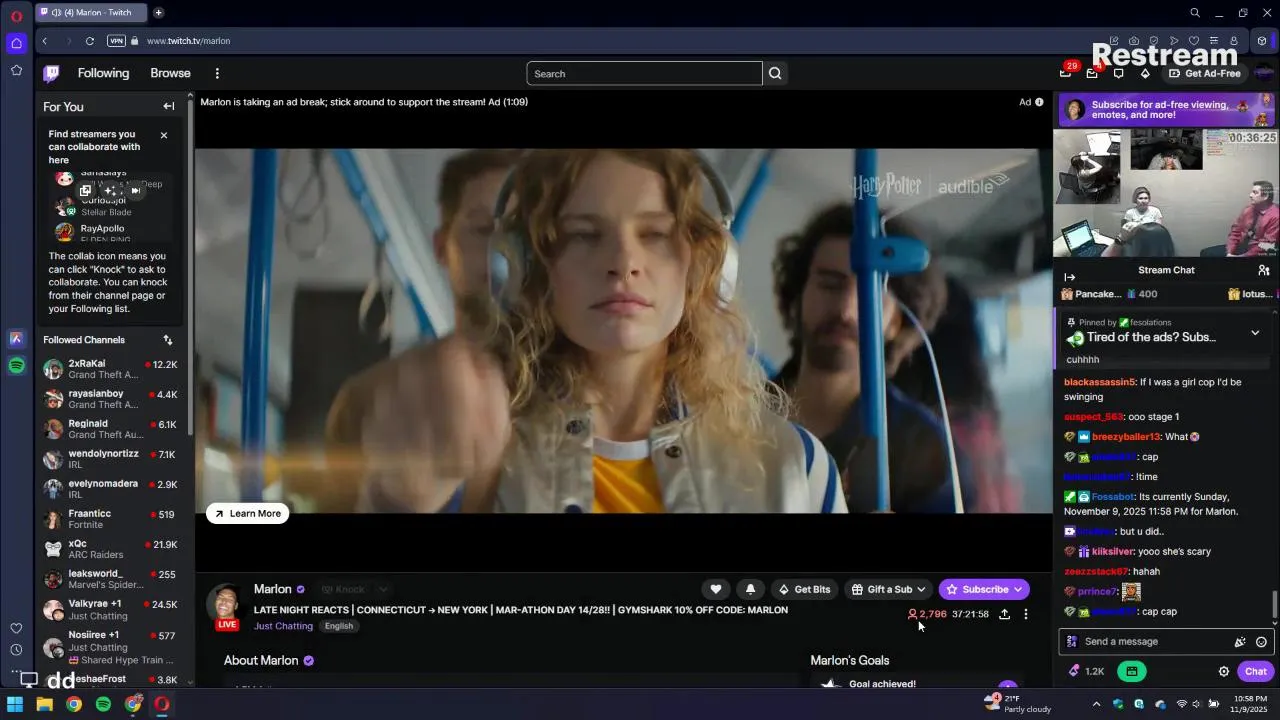The height and width of the screenshot is (720, 1280).
Task: Open rayasianboy followed channel
Action: click(x=110, y=399)
